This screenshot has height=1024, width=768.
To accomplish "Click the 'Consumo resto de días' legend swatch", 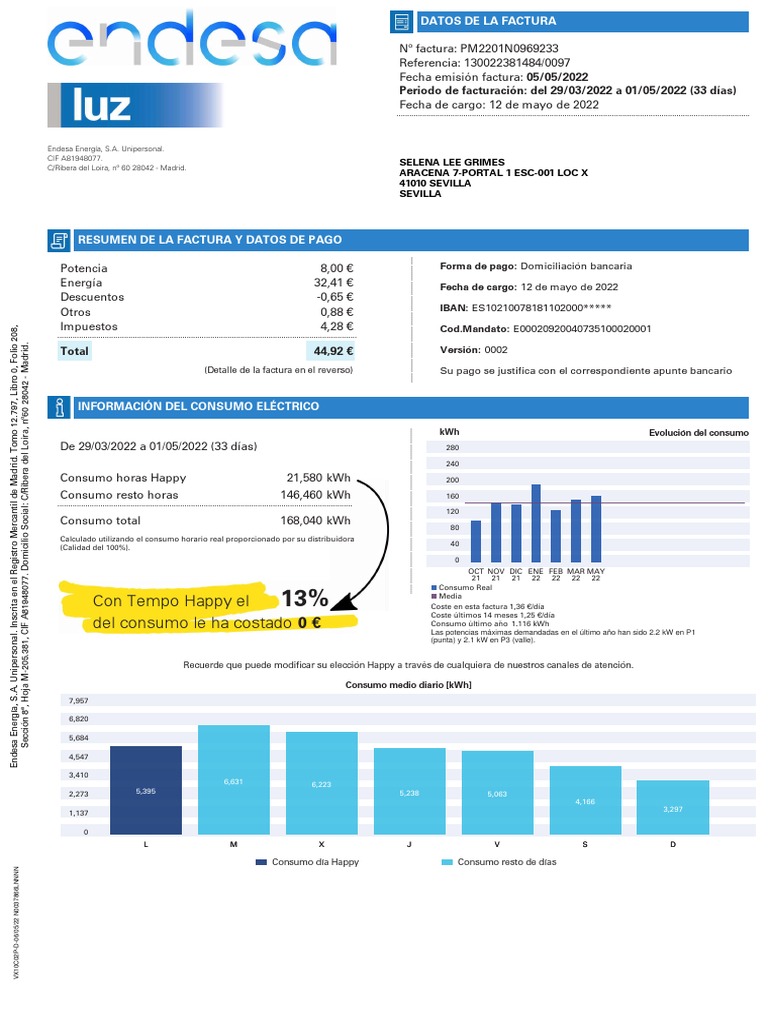I will pyautogui.click(x=447, y=863).
